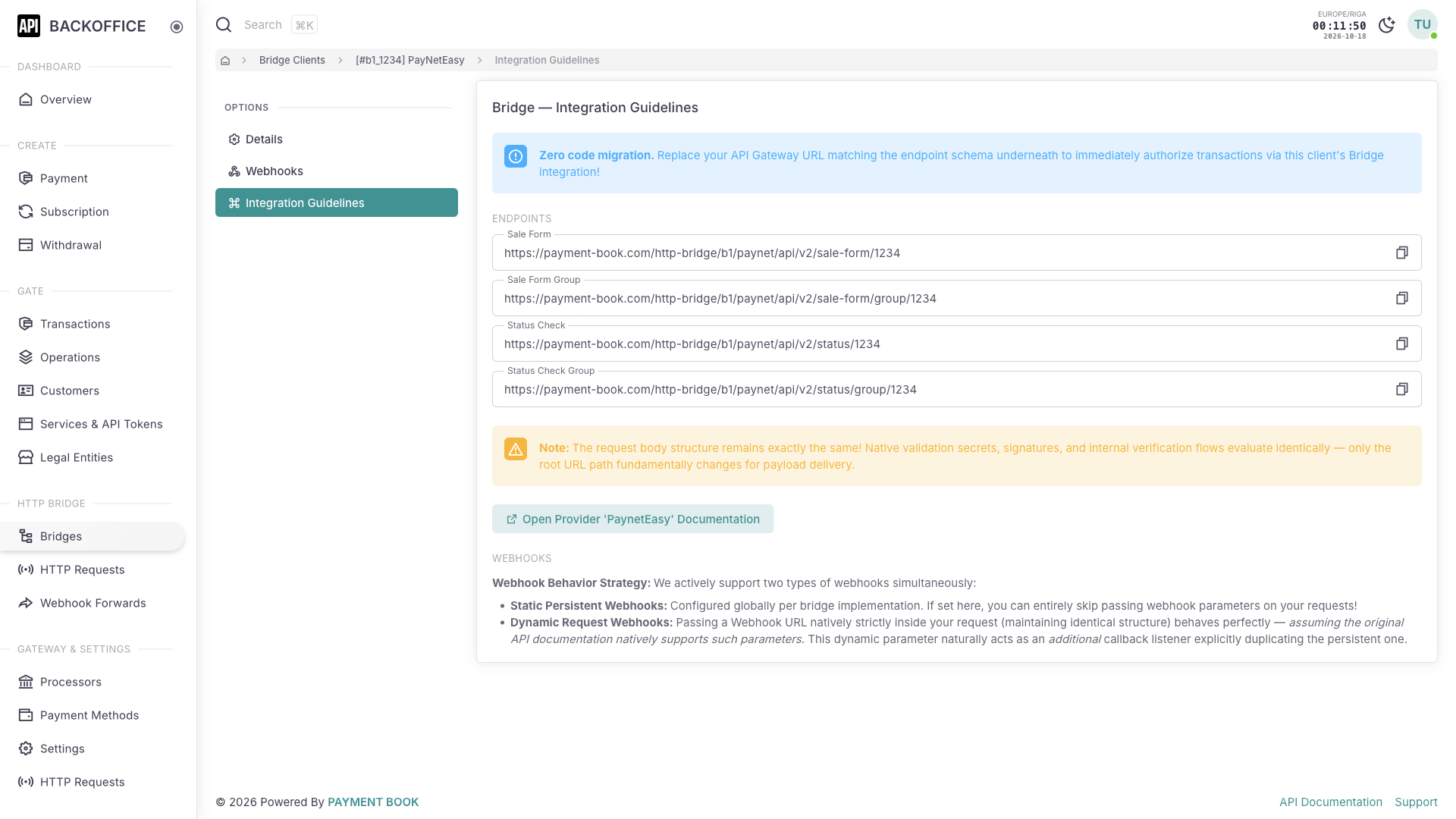Select Bridges in the HTTP Bridge section
Image resolution: width=1456 pixels, height=819 pixels.
click(x=93, y=536)
